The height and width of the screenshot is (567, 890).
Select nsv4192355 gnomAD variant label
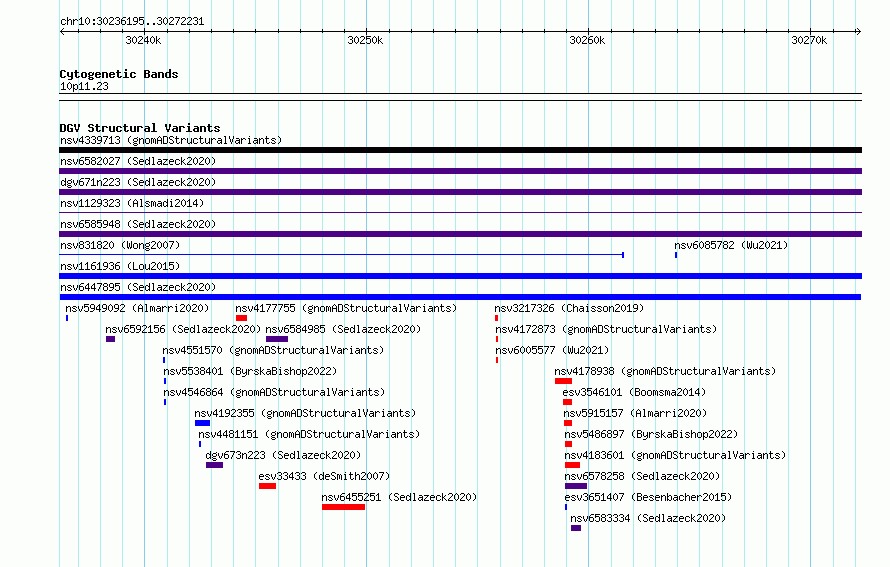[x=305, y=413]
